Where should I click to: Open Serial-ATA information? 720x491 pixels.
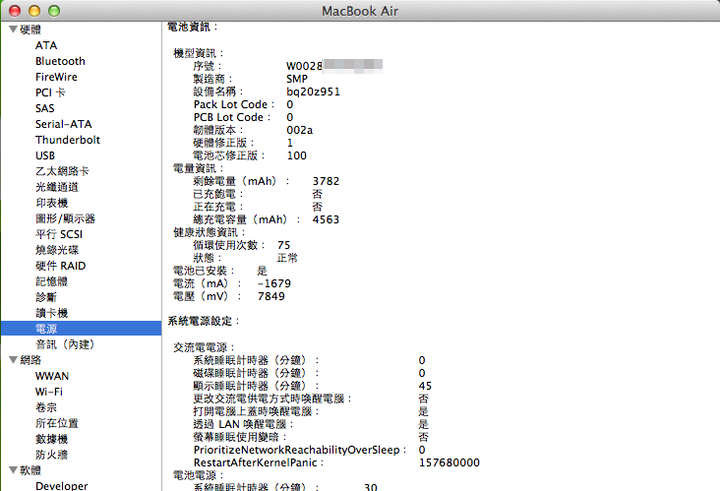[63, 124]
